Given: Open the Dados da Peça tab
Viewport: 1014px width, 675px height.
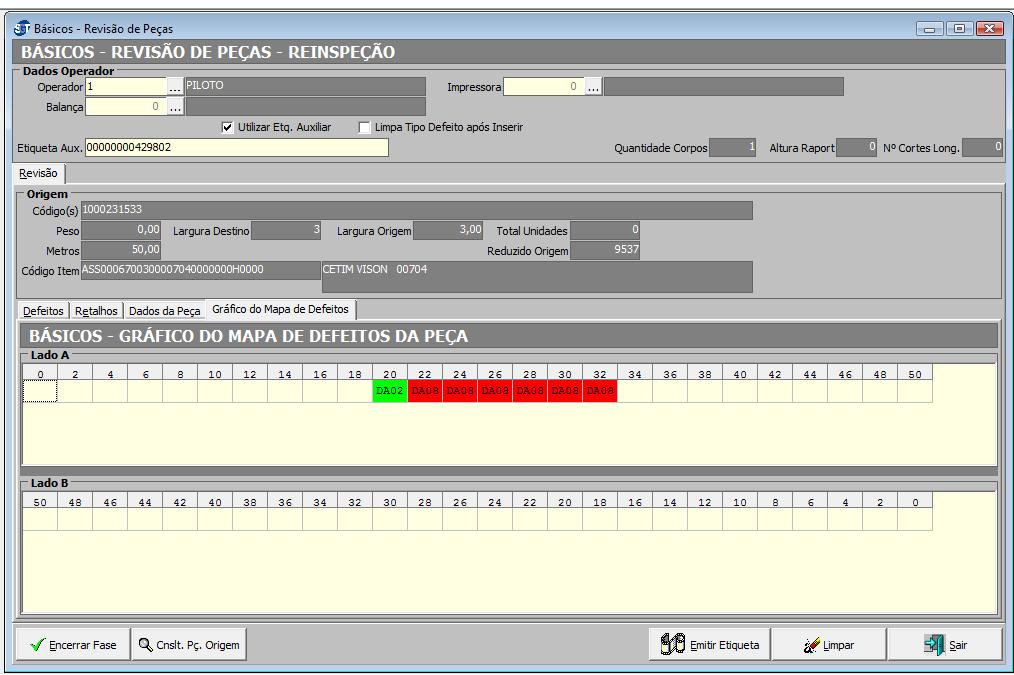Looking at the screenshot, I should (164, 311).
